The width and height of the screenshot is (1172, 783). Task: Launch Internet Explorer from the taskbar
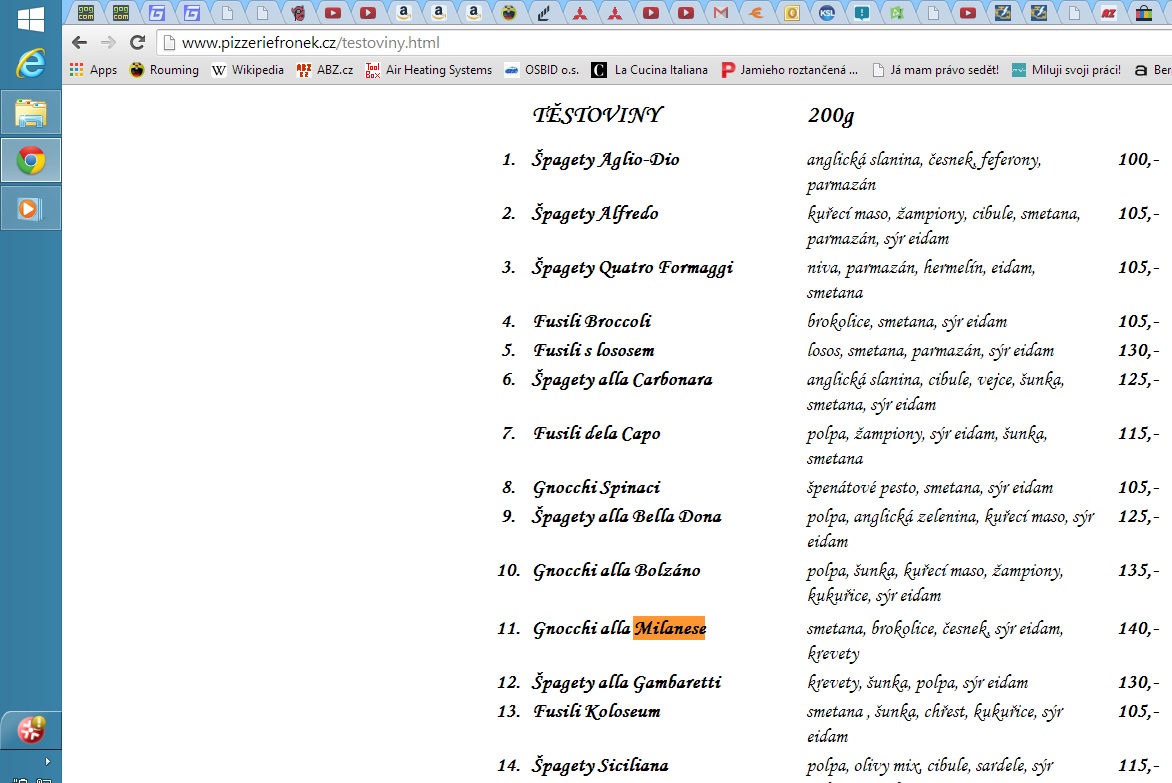[31, 64]
